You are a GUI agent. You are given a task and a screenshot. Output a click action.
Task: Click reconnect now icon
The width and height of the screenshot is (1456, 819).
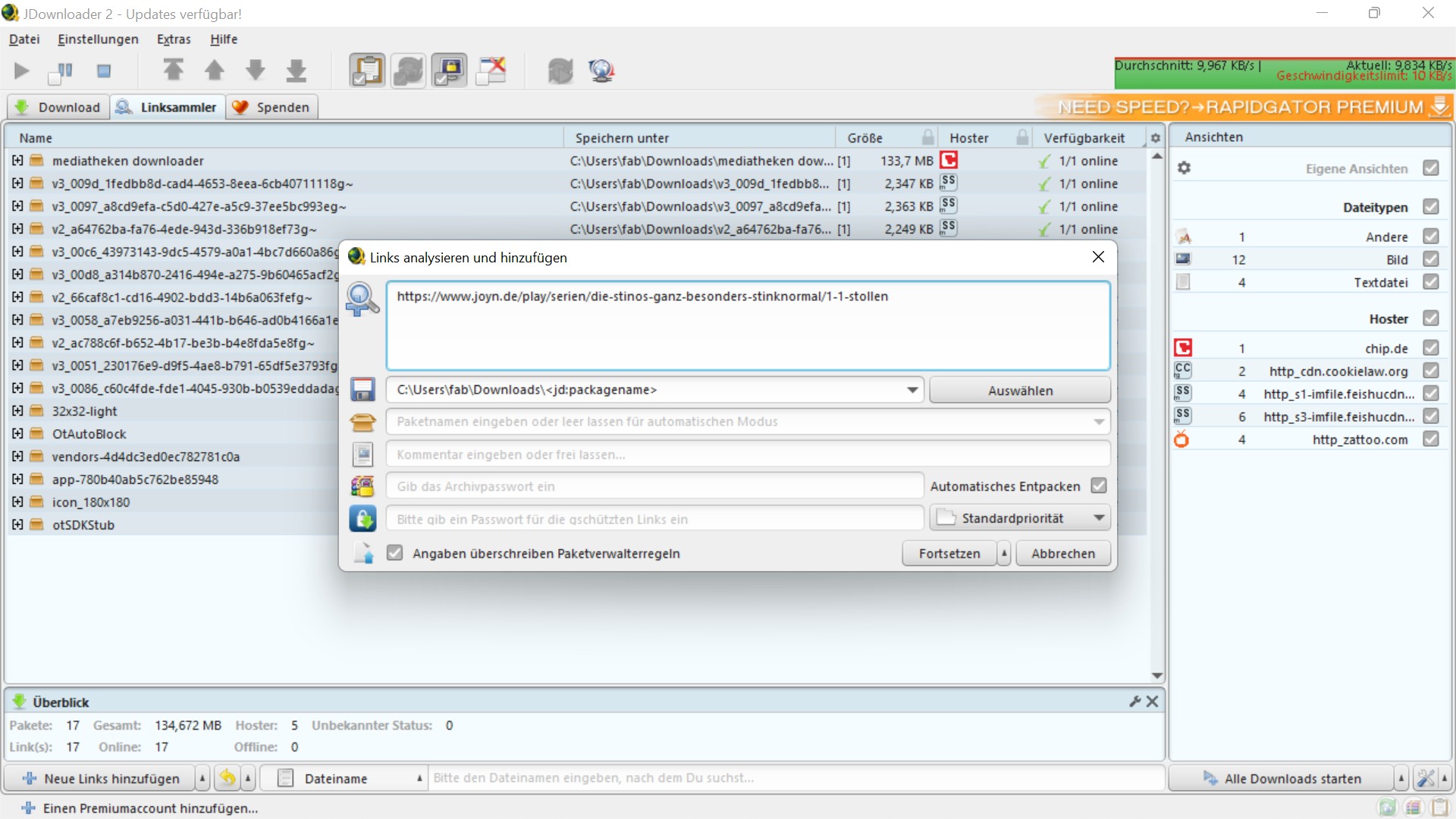click(x=560, y=71)
